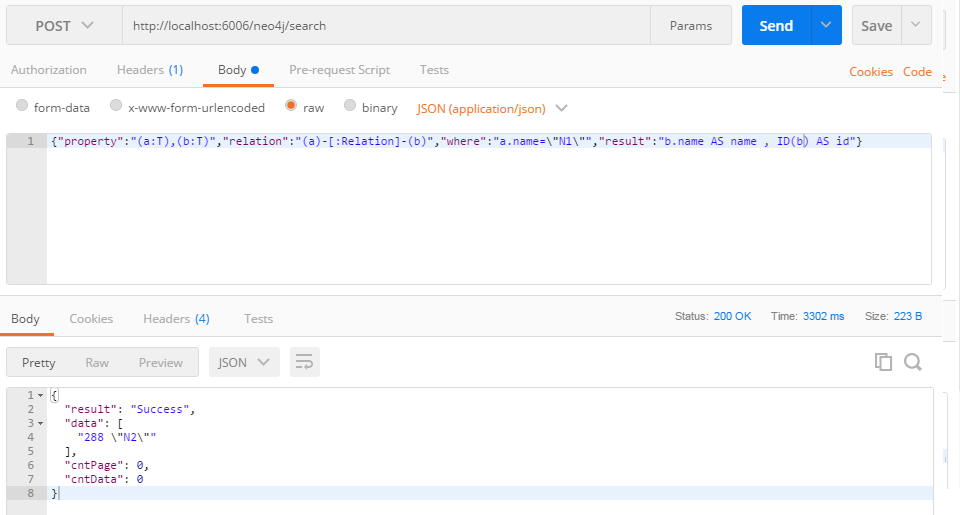The width and height of the screenshot is (960, 515).
Task: Open the POST method dropdown
Action: 64,26
